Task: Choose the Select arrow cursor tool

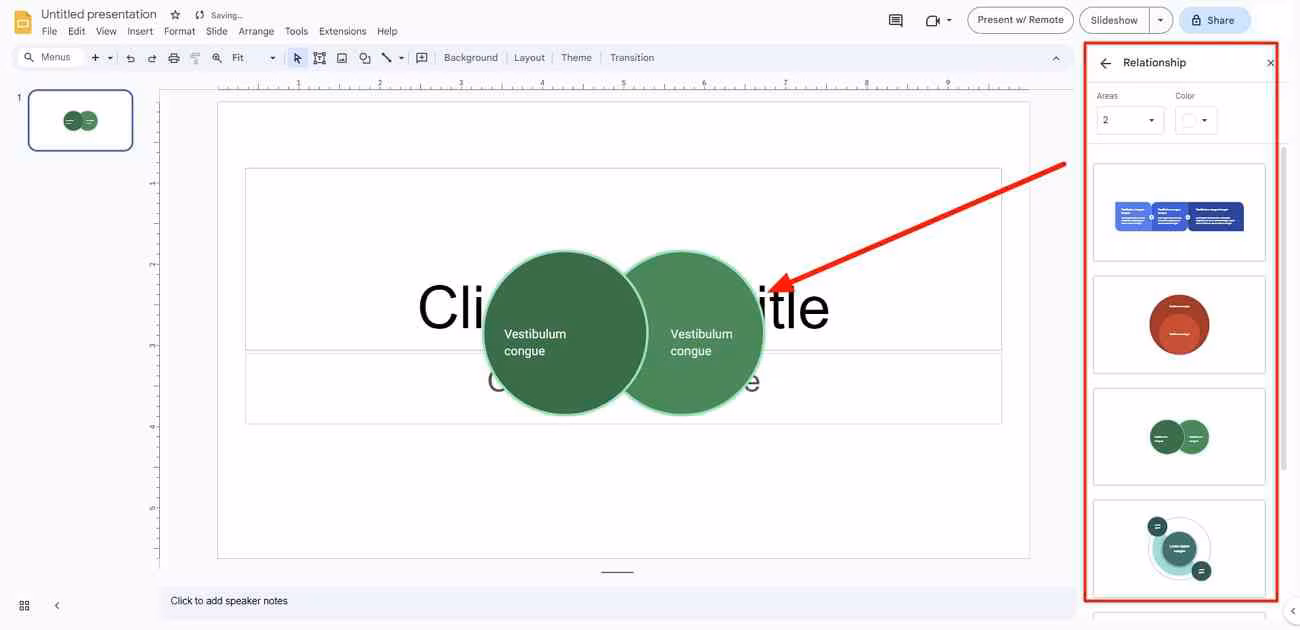Action: pos(297,58)
